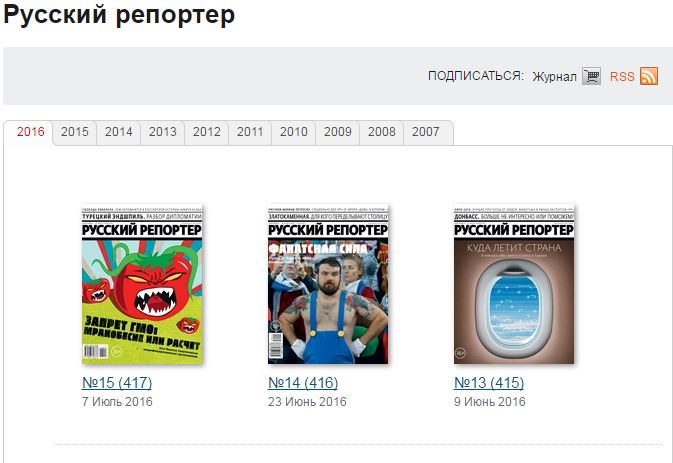Click the shopping cart subscribe icon

point(591,76)
